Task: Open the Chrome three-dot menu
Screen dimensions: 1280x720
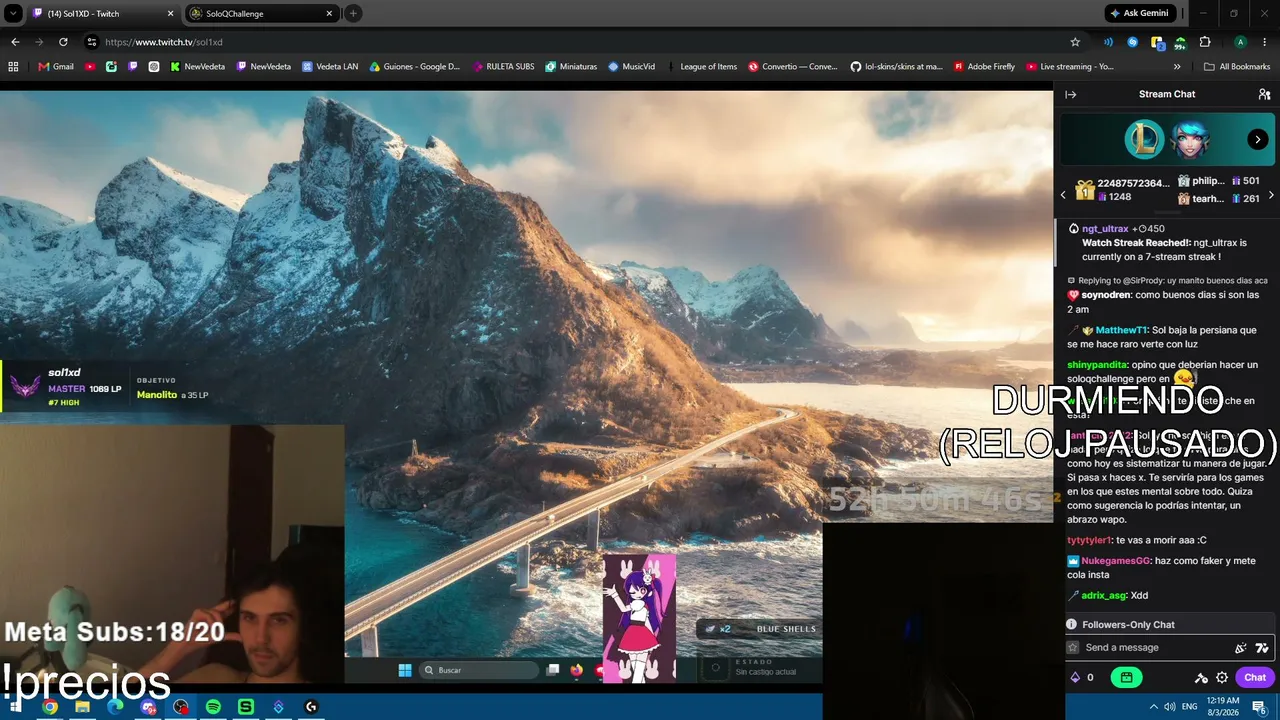Action: (1264, 42)
